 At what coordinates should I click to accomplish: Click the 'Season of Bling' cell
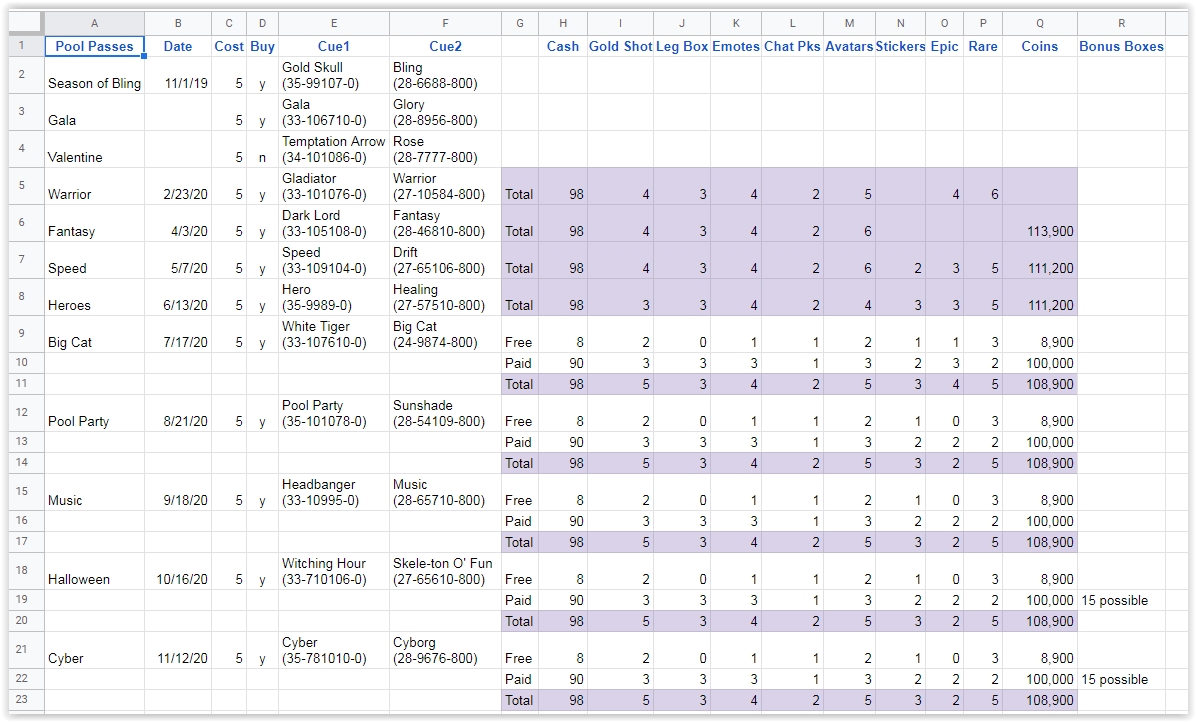pos(94,75)
